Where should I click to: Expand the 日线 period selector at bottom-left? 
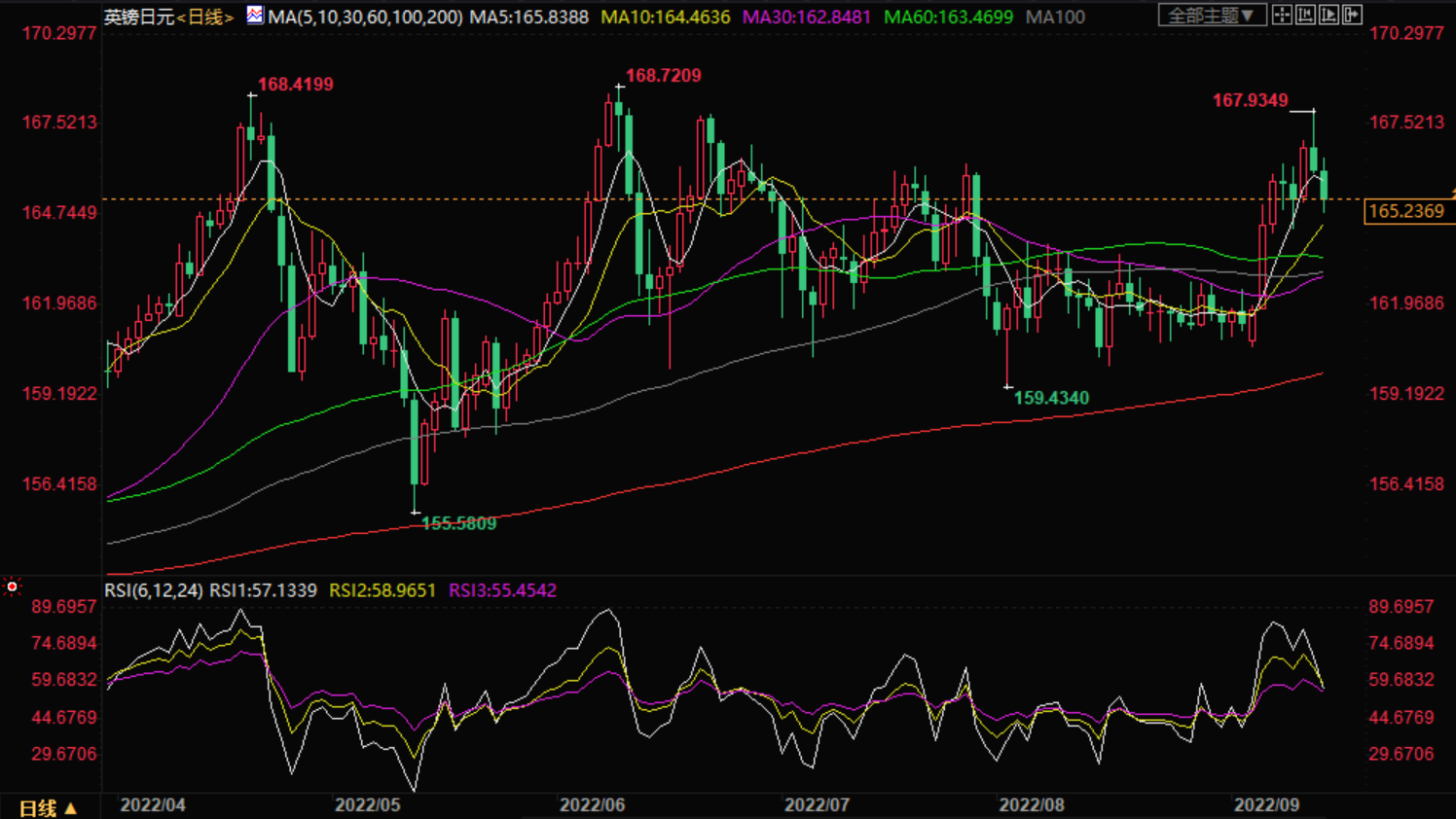(x=48, y=808)
